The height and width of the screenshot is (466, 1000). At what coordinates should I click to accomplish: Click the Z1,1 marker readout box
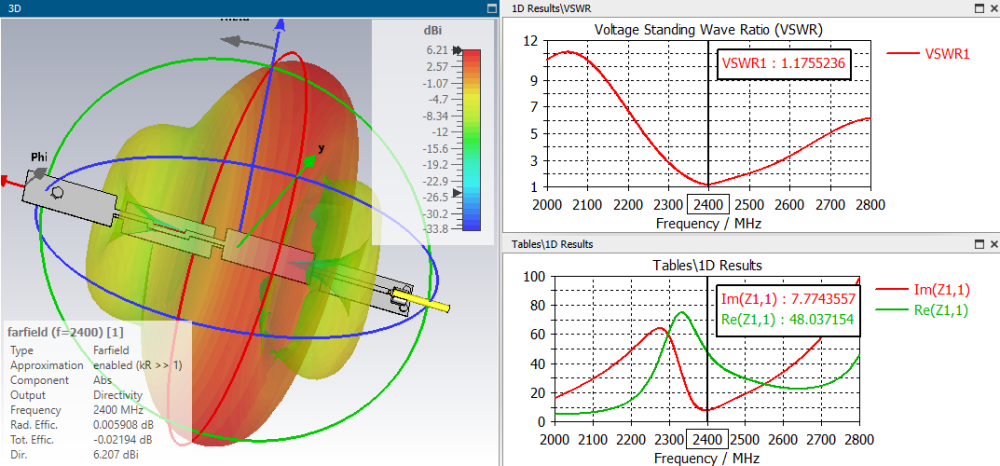click(x=787, y=310)
